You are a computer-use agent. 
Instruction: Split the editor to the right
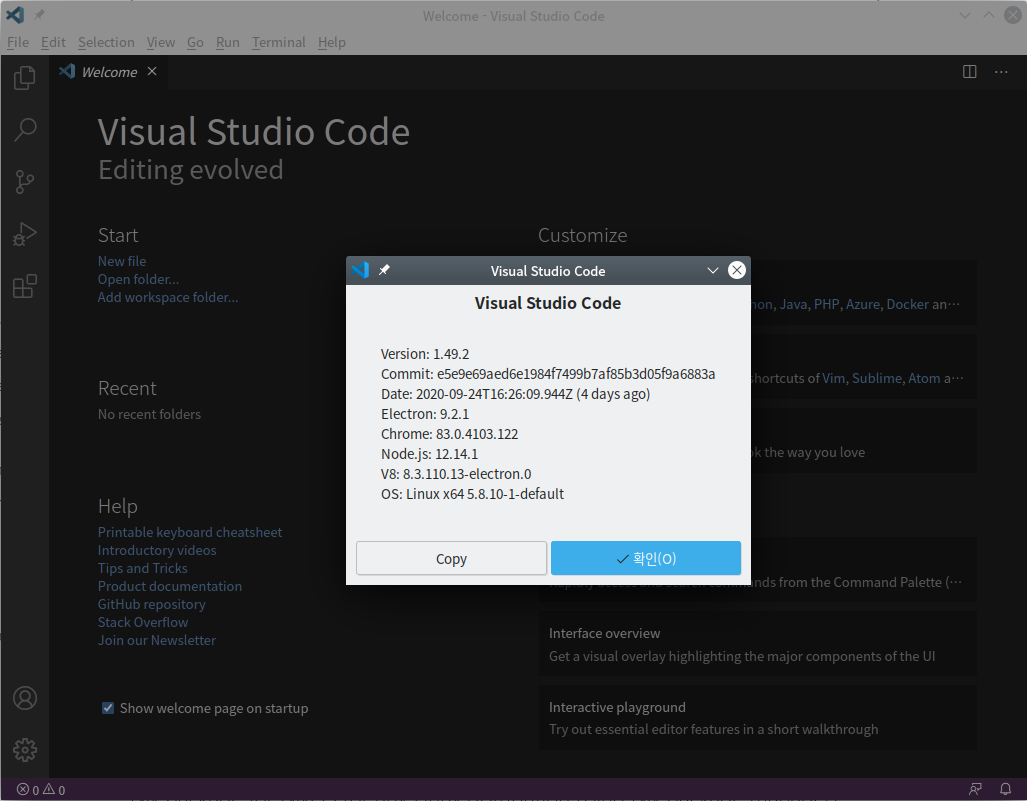(x=969, y=71)
